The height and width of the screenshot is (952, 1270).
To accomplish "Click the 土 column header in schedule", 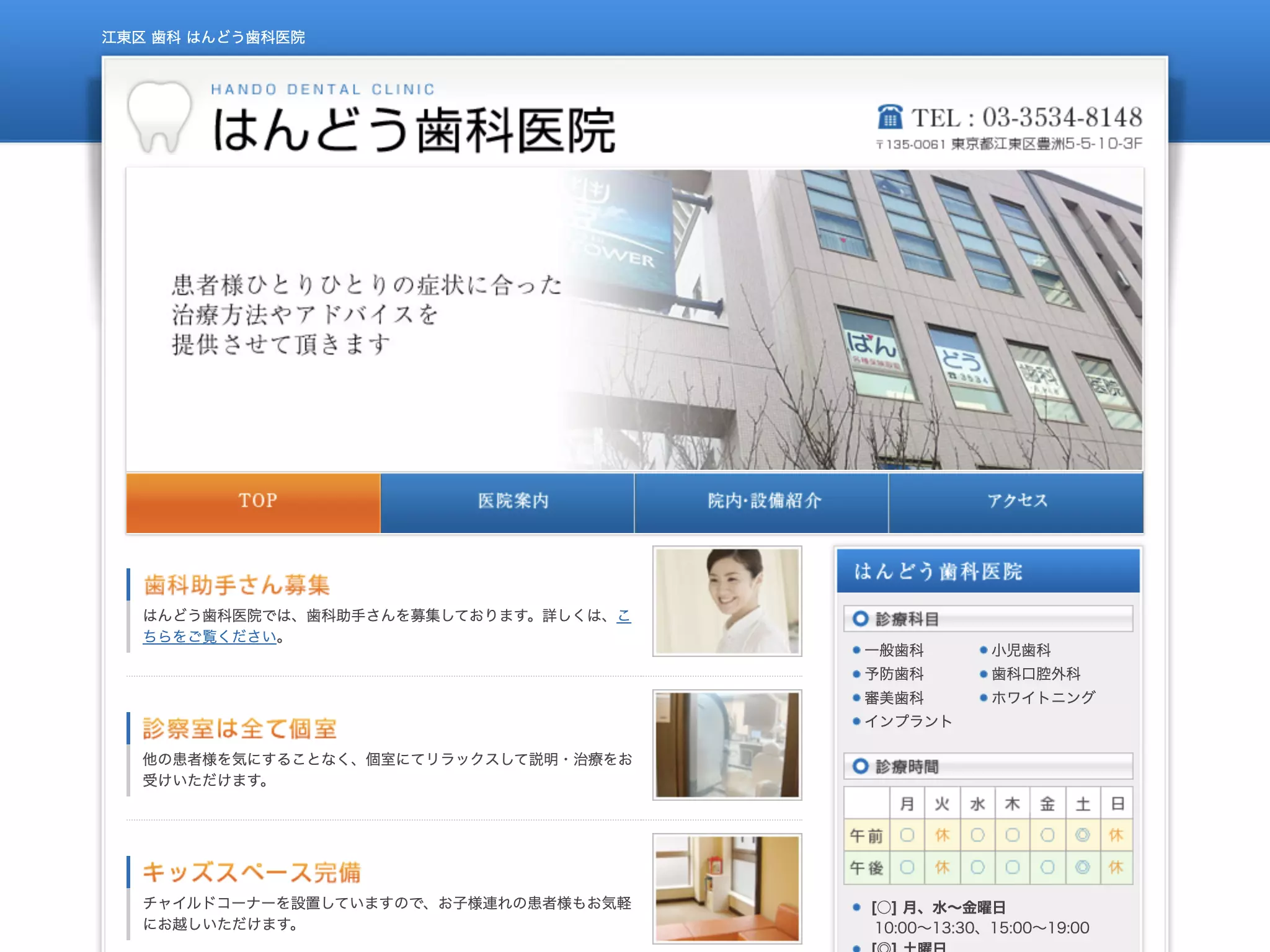I will [1083, 804].
